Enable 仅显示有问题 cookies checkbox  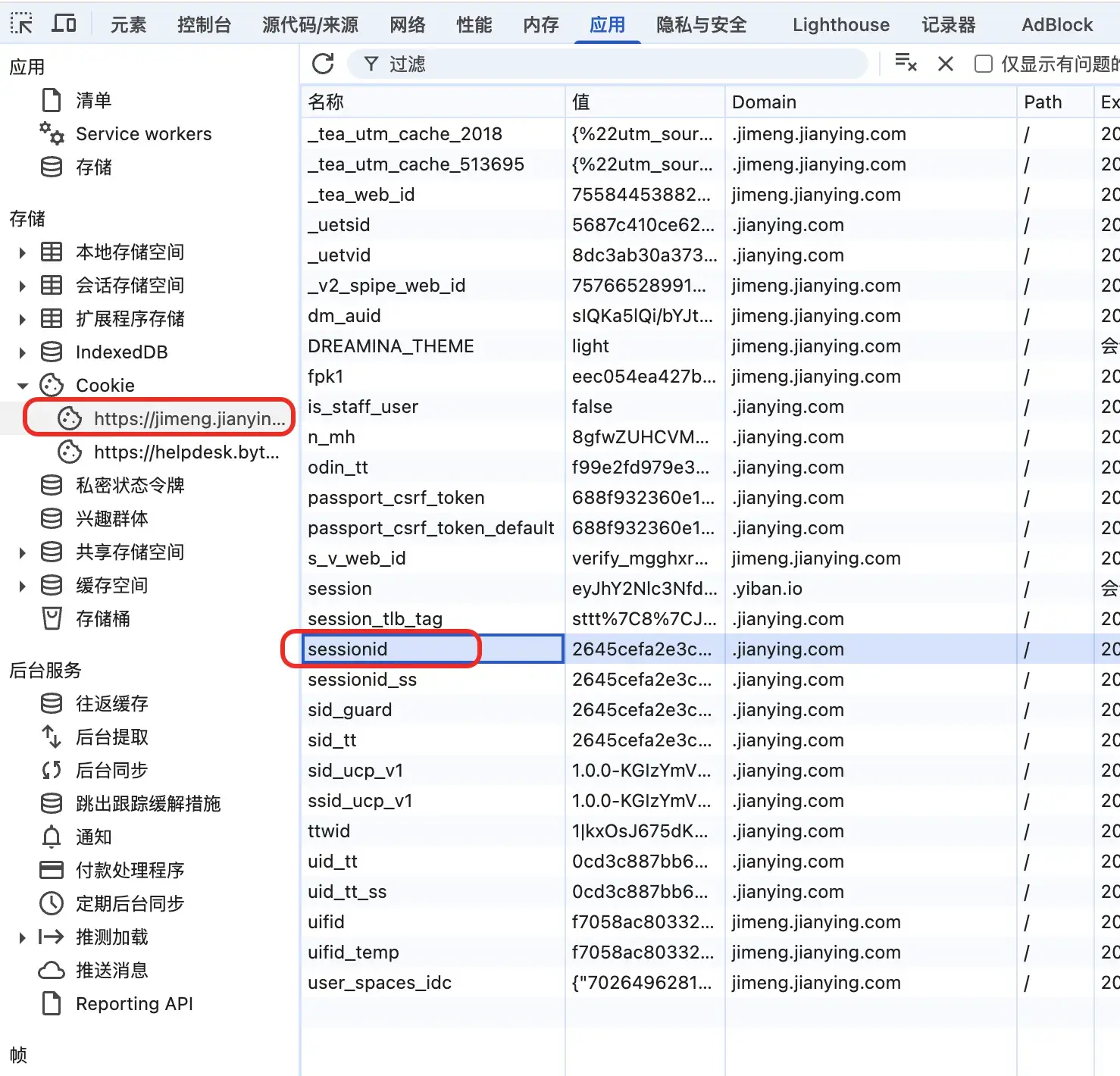coord(983,64)
